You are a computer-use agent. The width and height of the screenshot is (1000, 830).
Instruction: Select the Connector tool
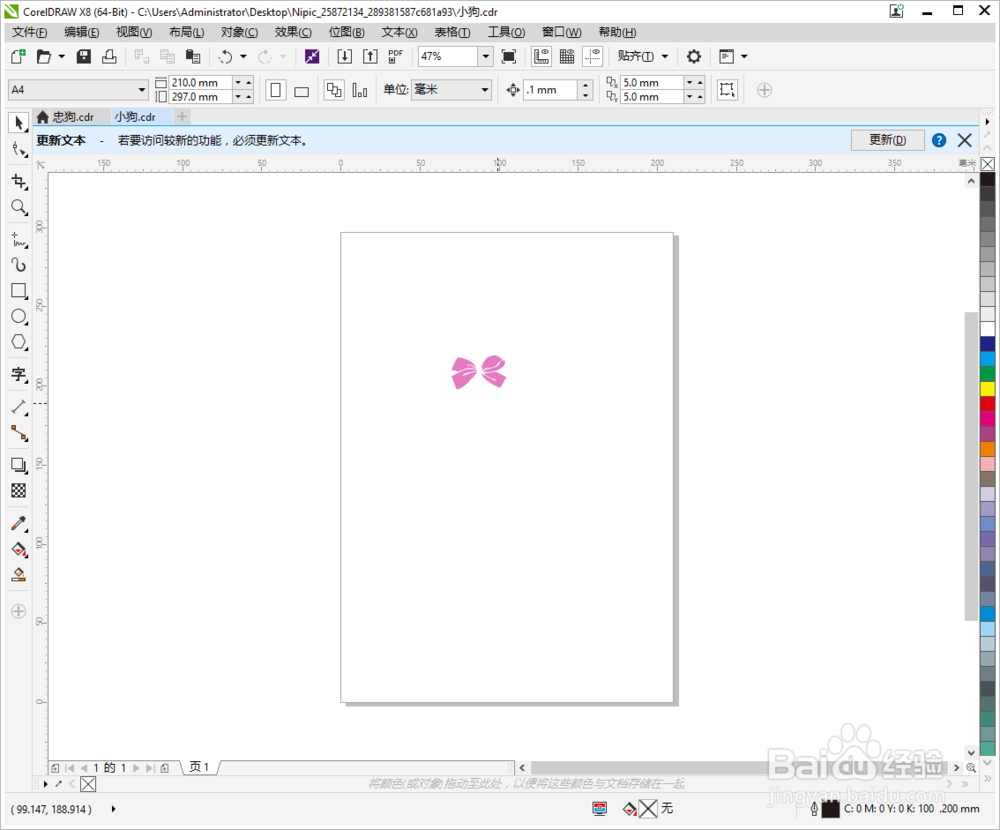(18, 433)
